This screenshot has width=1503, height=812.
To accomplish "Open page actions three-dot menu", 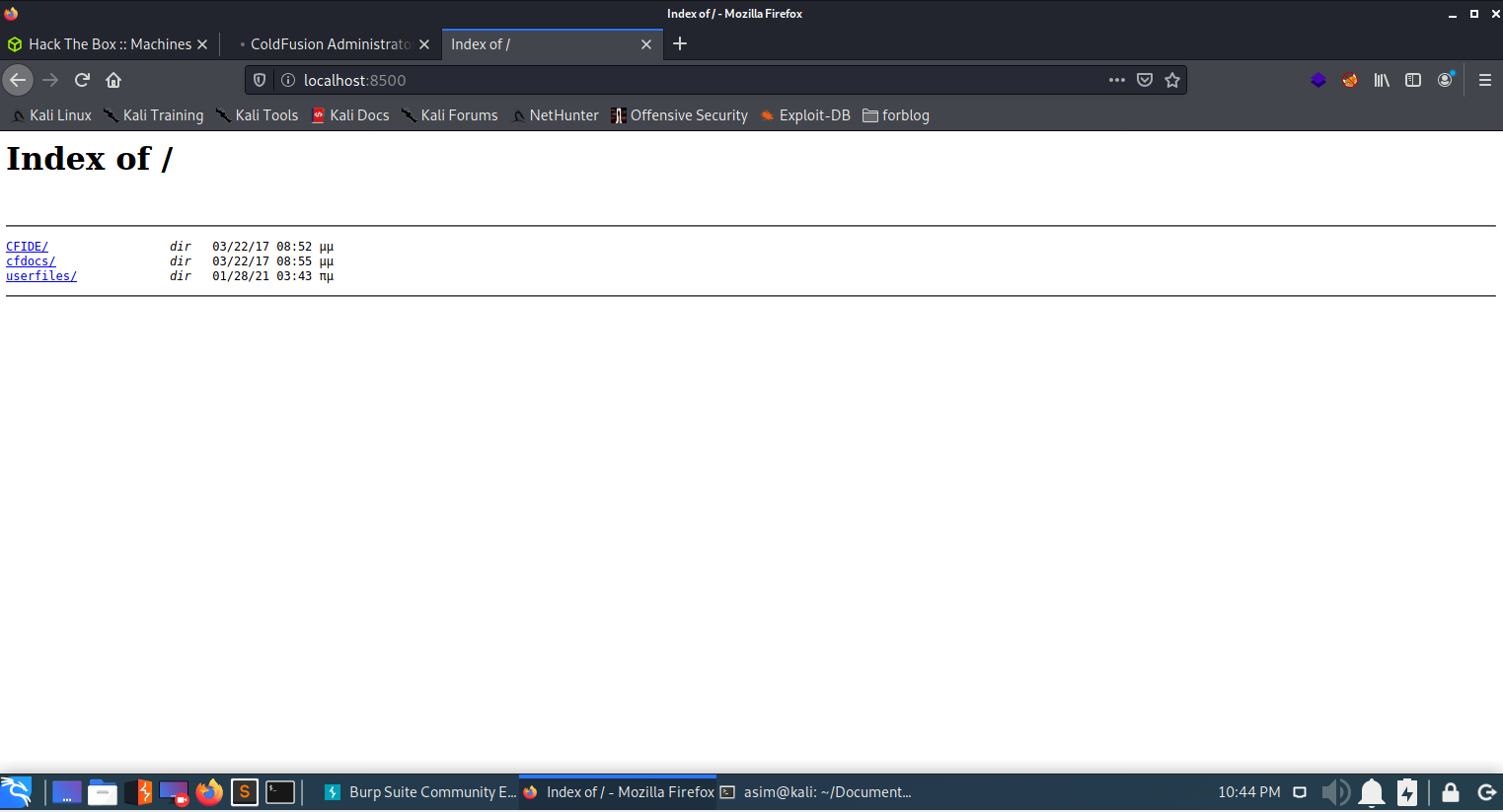I will tap(1116, 80).
